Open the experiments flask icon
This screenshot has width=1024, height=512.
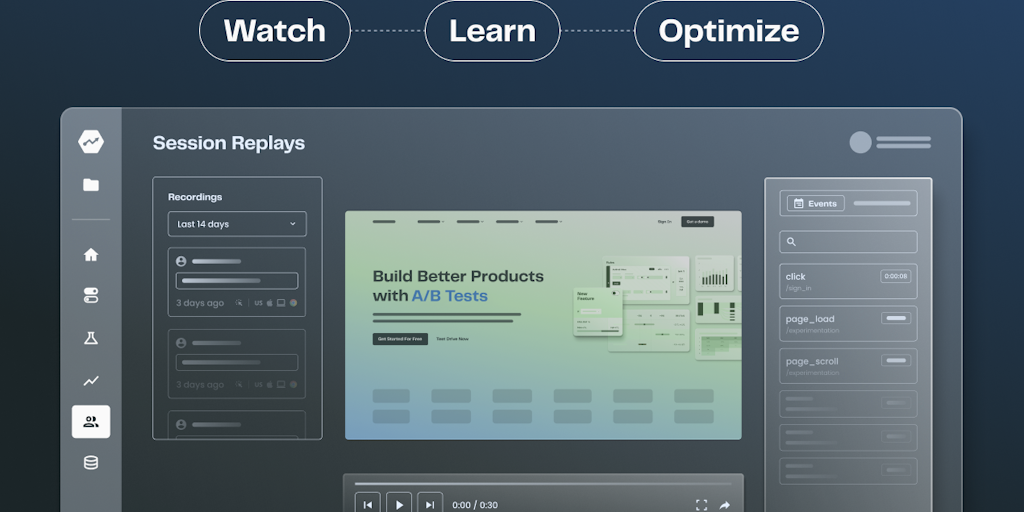(x=91, y=338)
